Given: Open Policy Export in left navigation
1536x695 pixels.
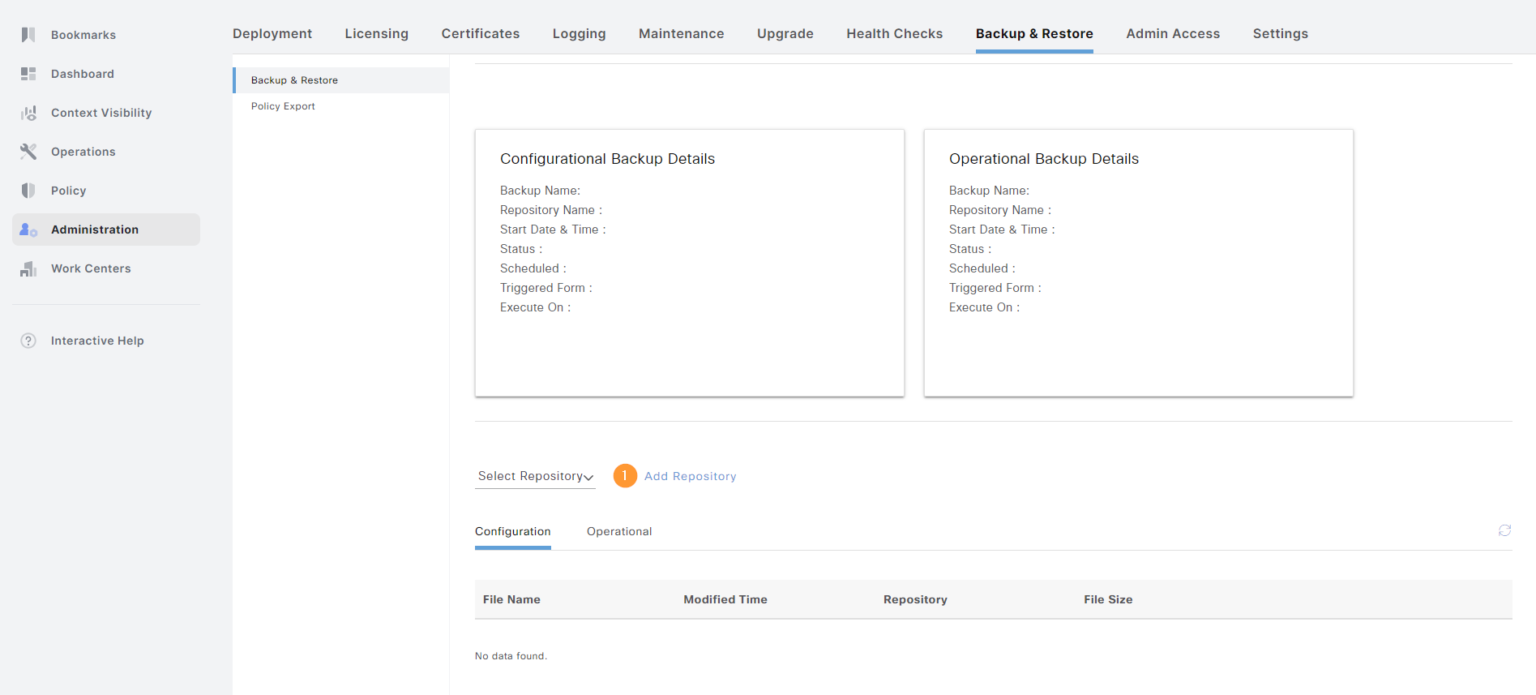Looking at the screenshot, I should pyautogui.click(x=283, y=106).
